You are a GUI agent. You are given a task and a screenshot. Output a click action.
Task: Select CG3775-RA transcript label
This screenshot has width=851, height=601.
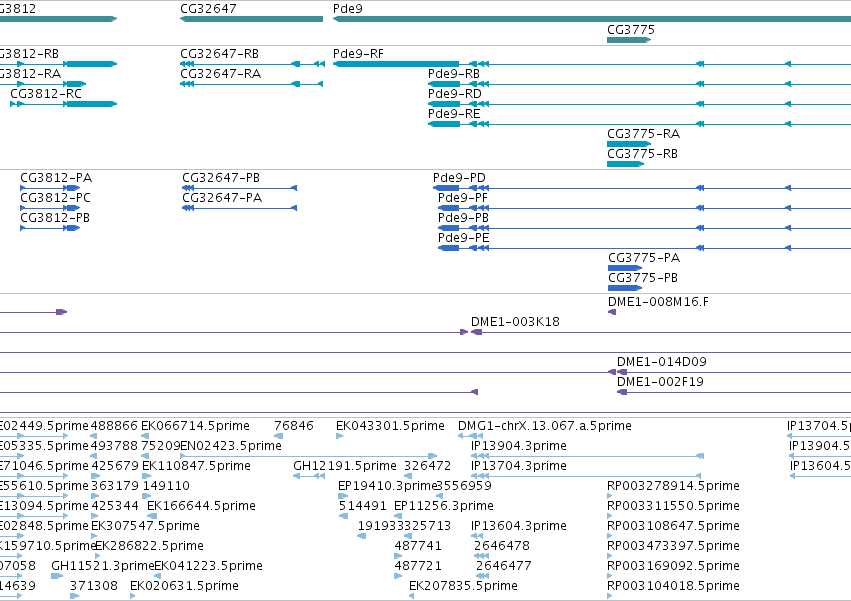pyautogui.click(x=643, y=134)
